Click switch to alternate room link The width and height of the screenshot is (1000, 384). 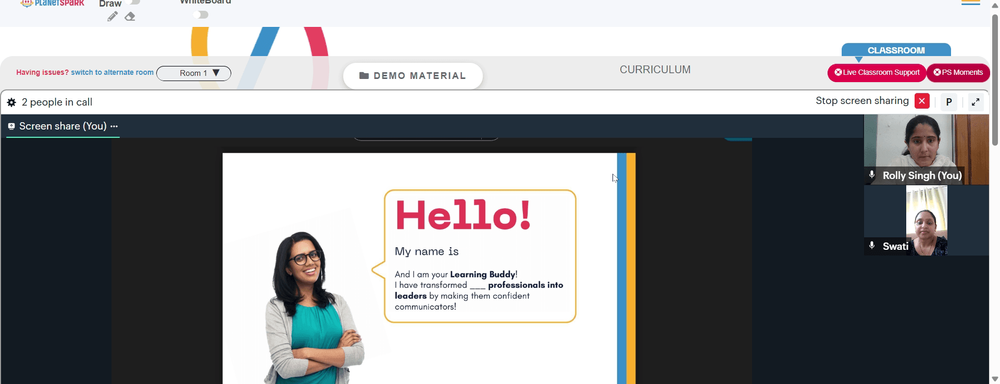[x=112, y=73]
